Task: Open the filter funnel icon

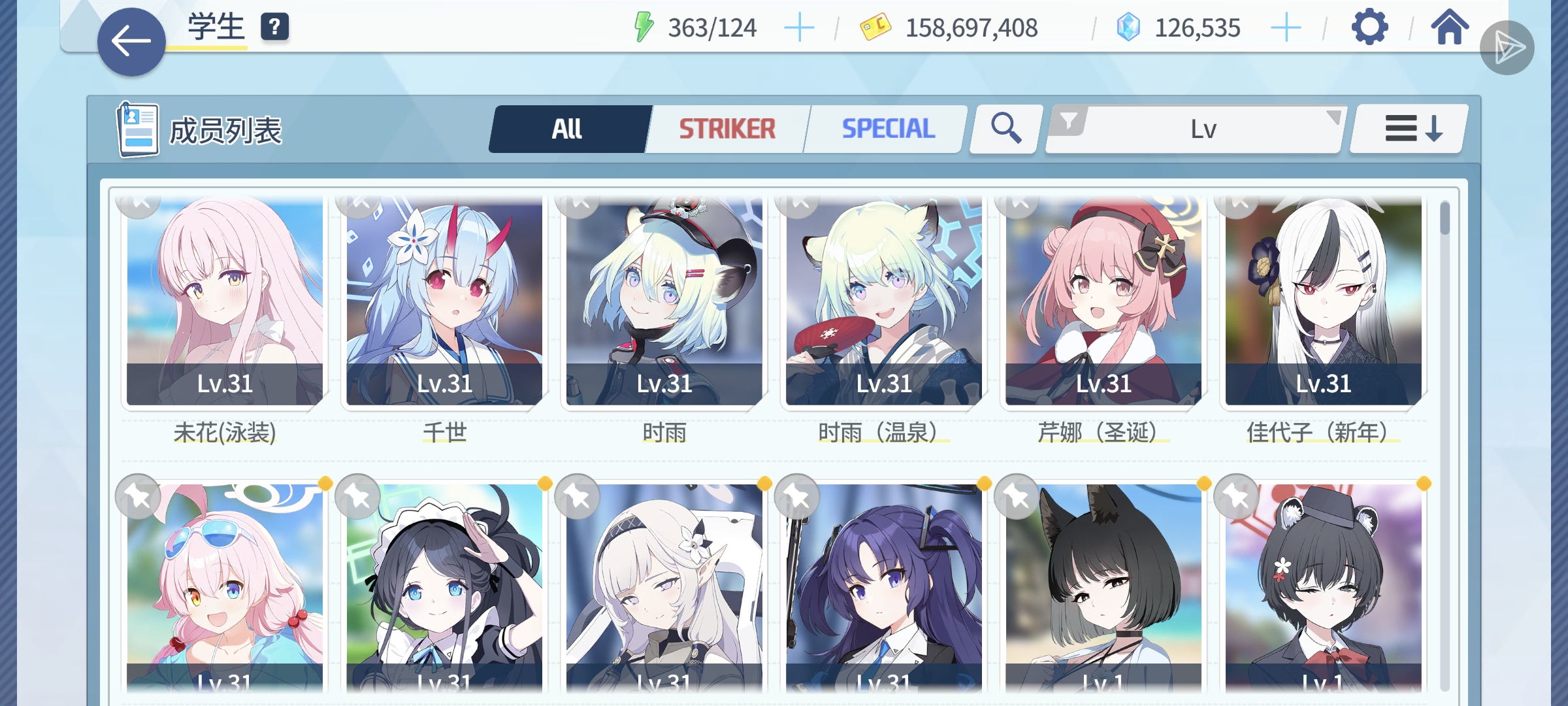Action: tap(1068, 122)
